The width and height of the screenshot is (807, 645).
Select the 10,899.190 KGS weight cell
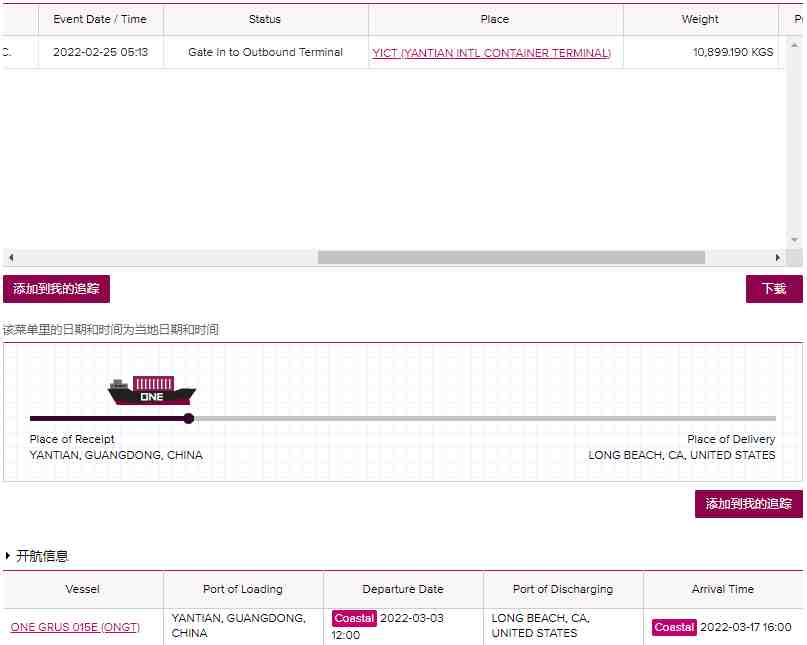[x=700, y=52]
